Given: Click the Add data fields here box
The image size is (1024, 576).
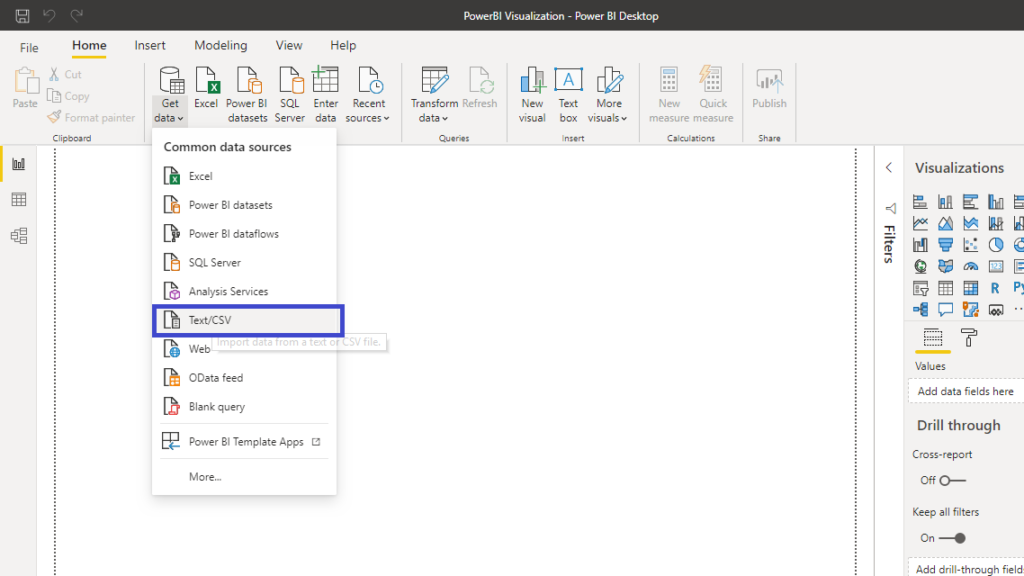Looking at the screenshot, I should coord(965,391).
